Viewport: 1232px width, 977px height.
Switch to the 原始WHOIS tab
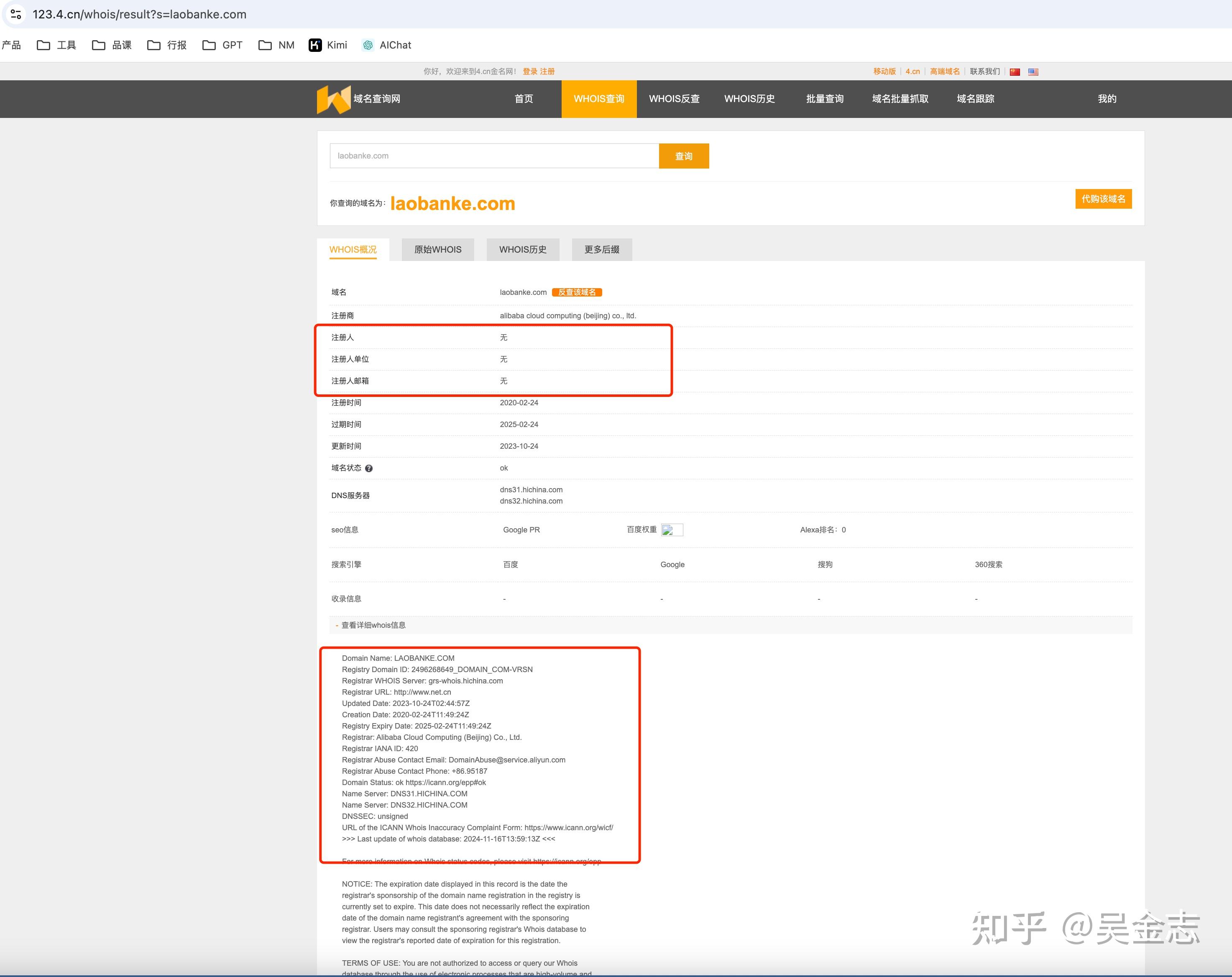coord(437,249)
